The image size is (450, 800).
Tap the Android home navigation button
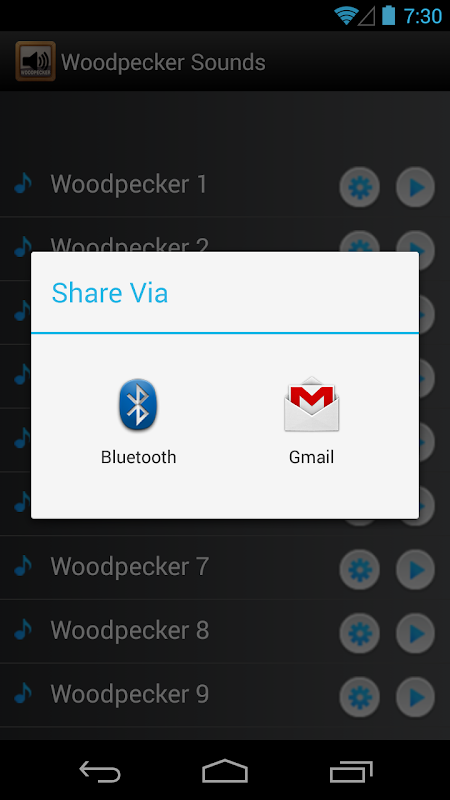coord(225,771)
